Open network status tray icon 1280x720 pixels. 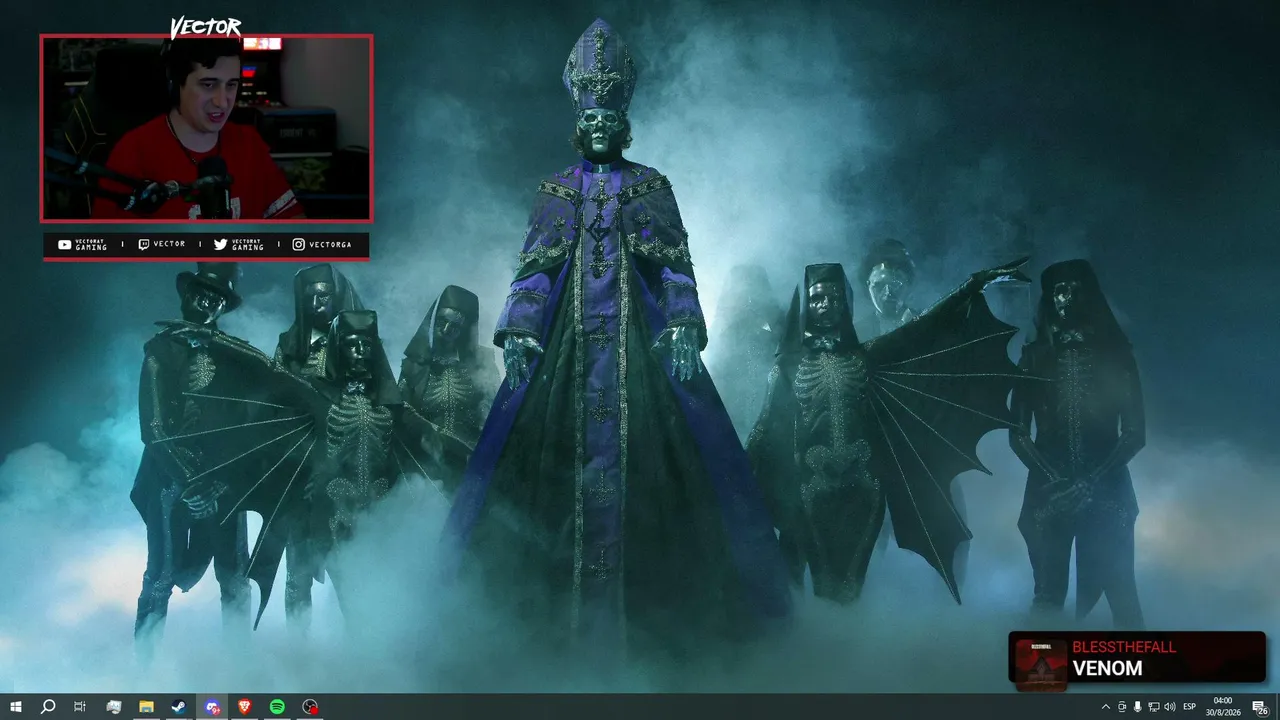click(1153, 707)
